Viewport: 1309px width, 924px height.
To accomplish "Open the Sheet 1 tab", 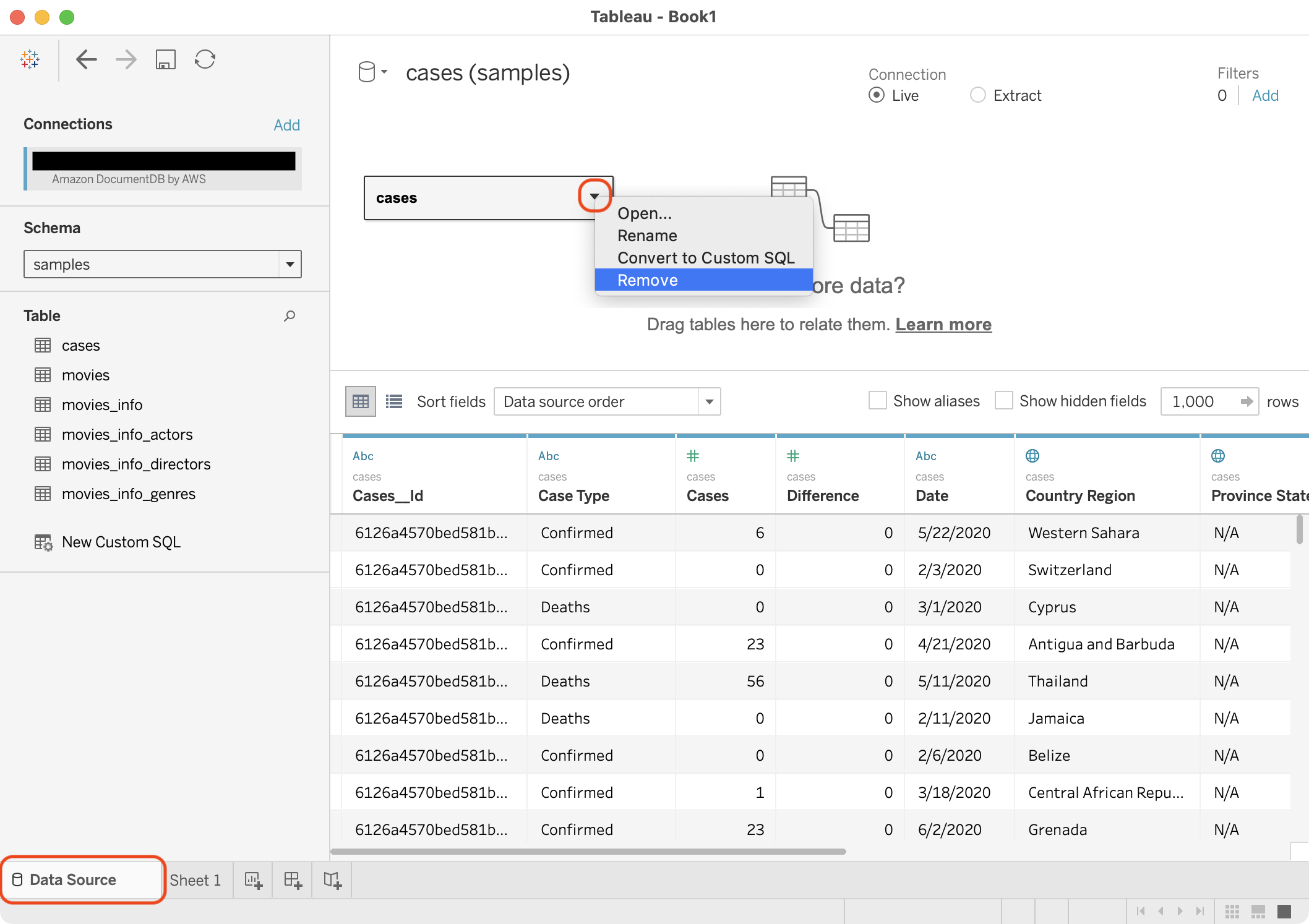I will 195,880.
